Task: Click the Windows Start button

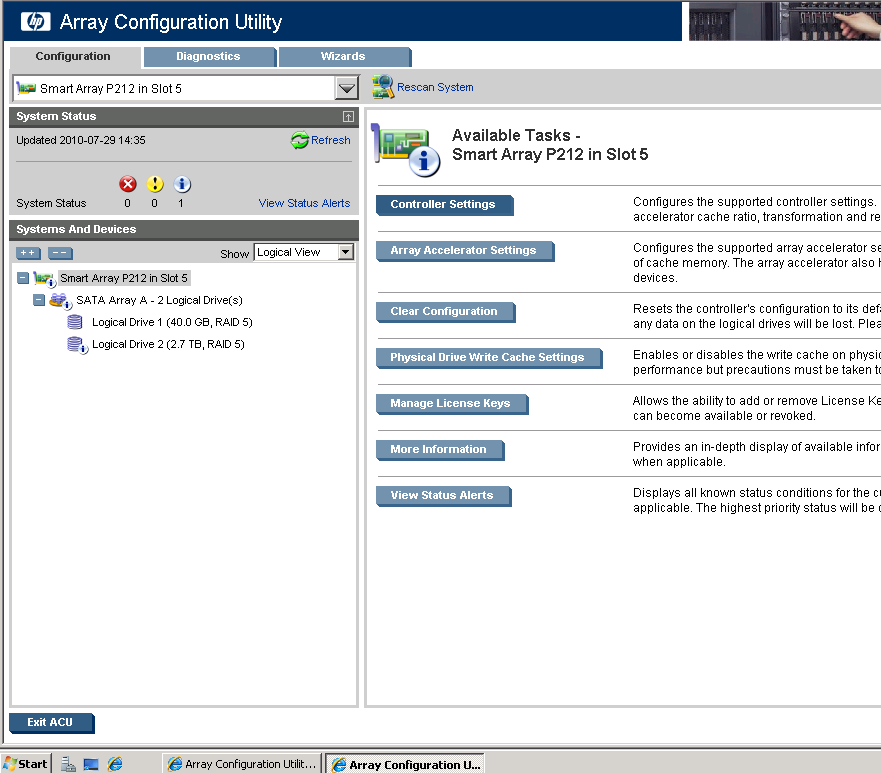Action: tap(26, 764)
